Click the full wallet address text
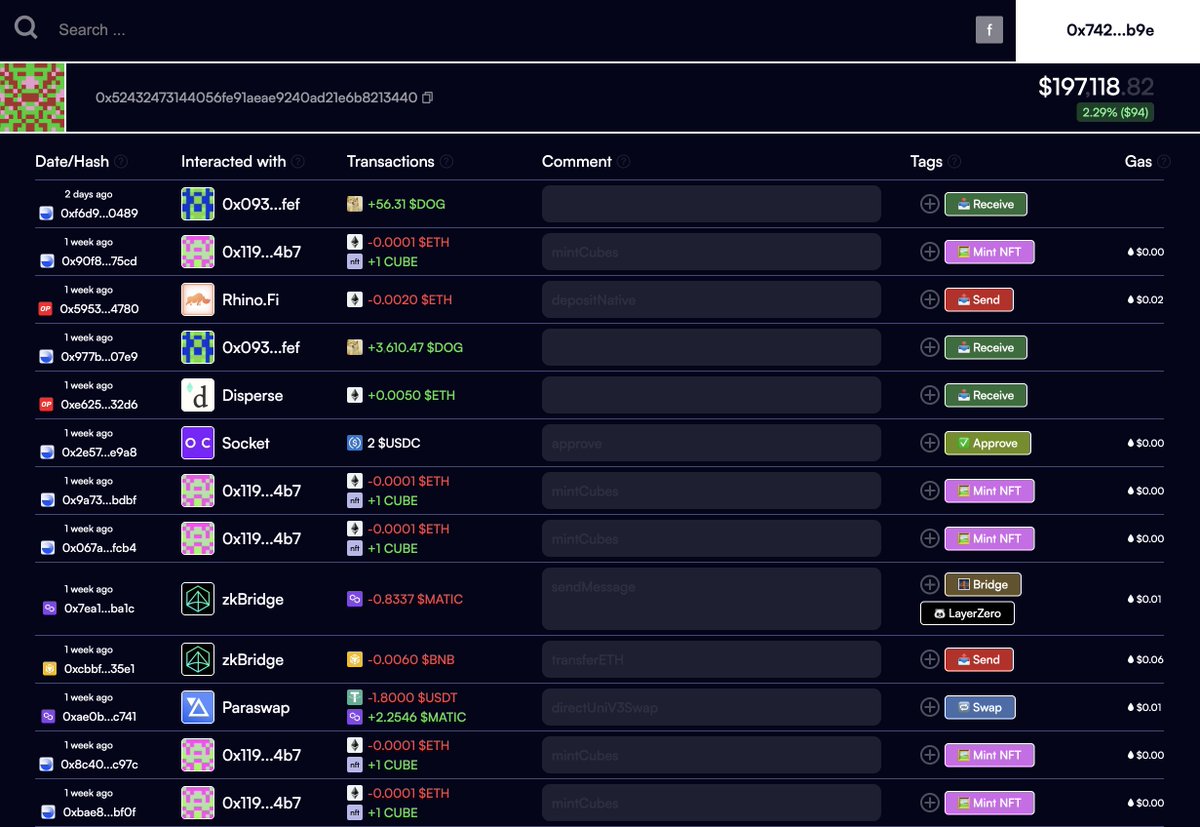Viewport: 1200px width, 827px height. point(256,98)
